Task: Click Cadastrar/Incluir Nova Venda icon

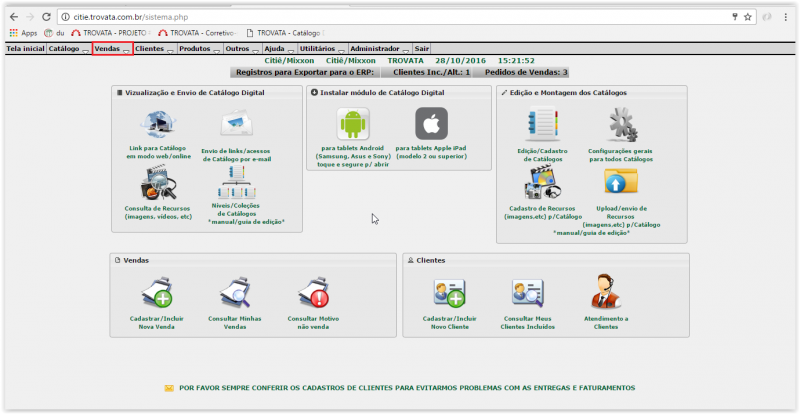Action: click(x=157, y=293)
